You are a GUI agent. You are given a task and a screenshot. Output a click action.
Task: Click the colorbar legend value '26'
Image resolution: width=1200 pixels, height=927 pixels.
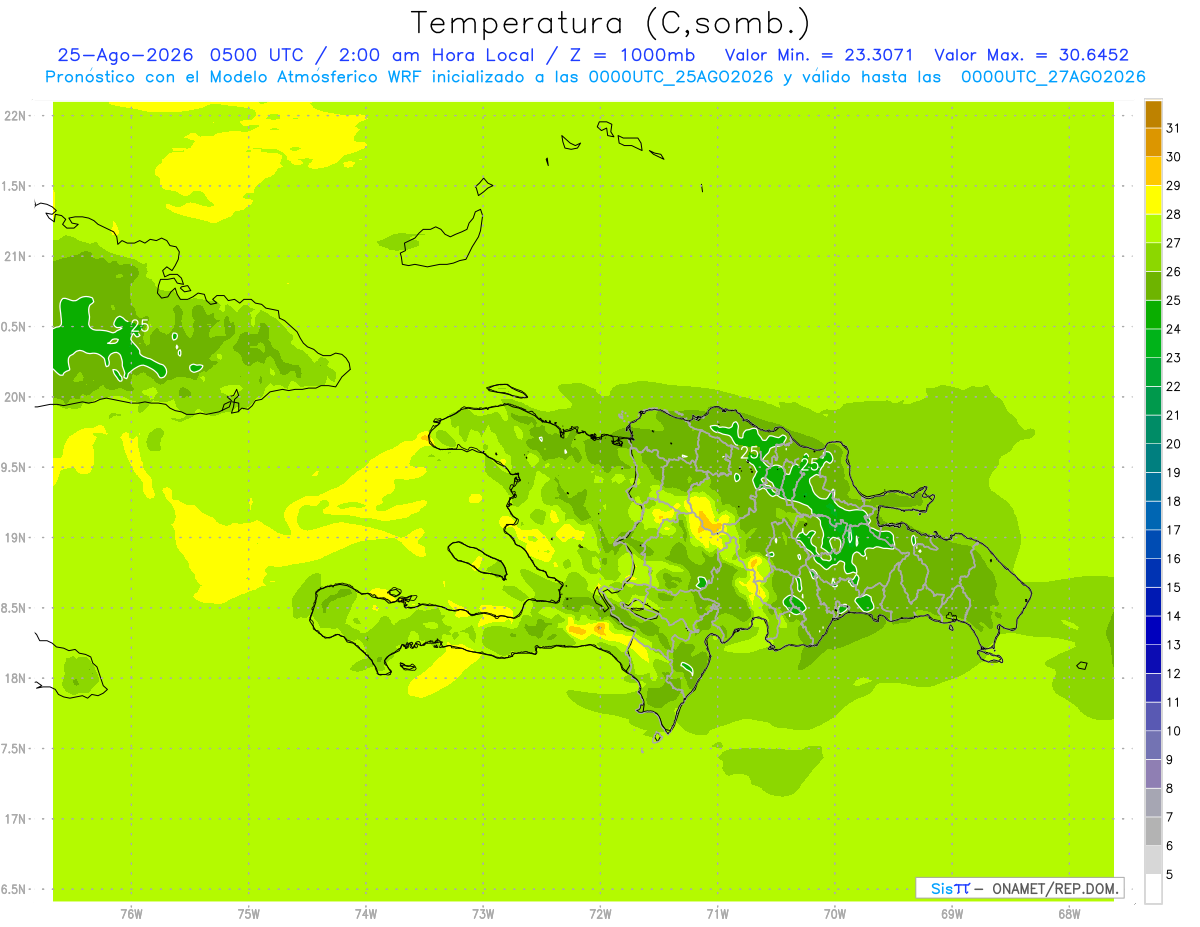coord(1173,271)
